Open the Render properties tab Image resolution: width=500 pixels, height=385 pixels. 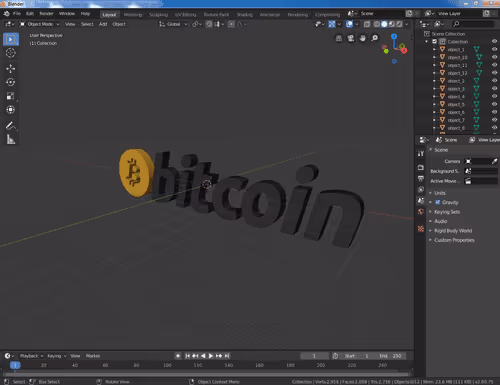coord(421,167)
